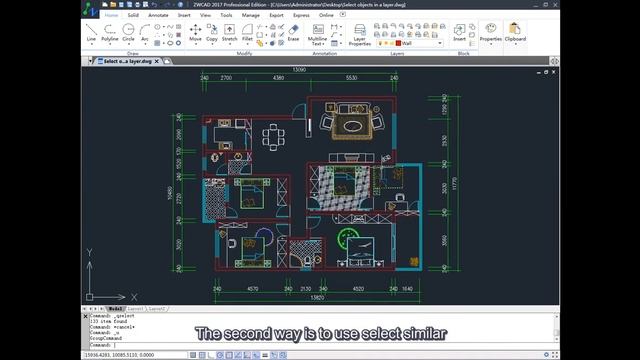This screenshot has height=360, width=640.
Task: Click the Open folder icon in quick access
Action: tap(113, 4)
